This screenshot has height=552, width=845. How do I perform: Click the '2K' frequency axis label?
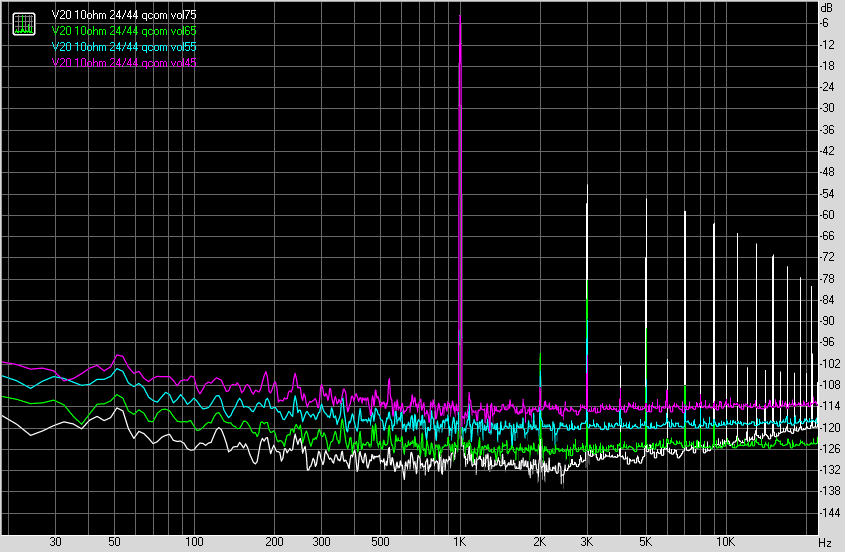click(x=539, y=542)
